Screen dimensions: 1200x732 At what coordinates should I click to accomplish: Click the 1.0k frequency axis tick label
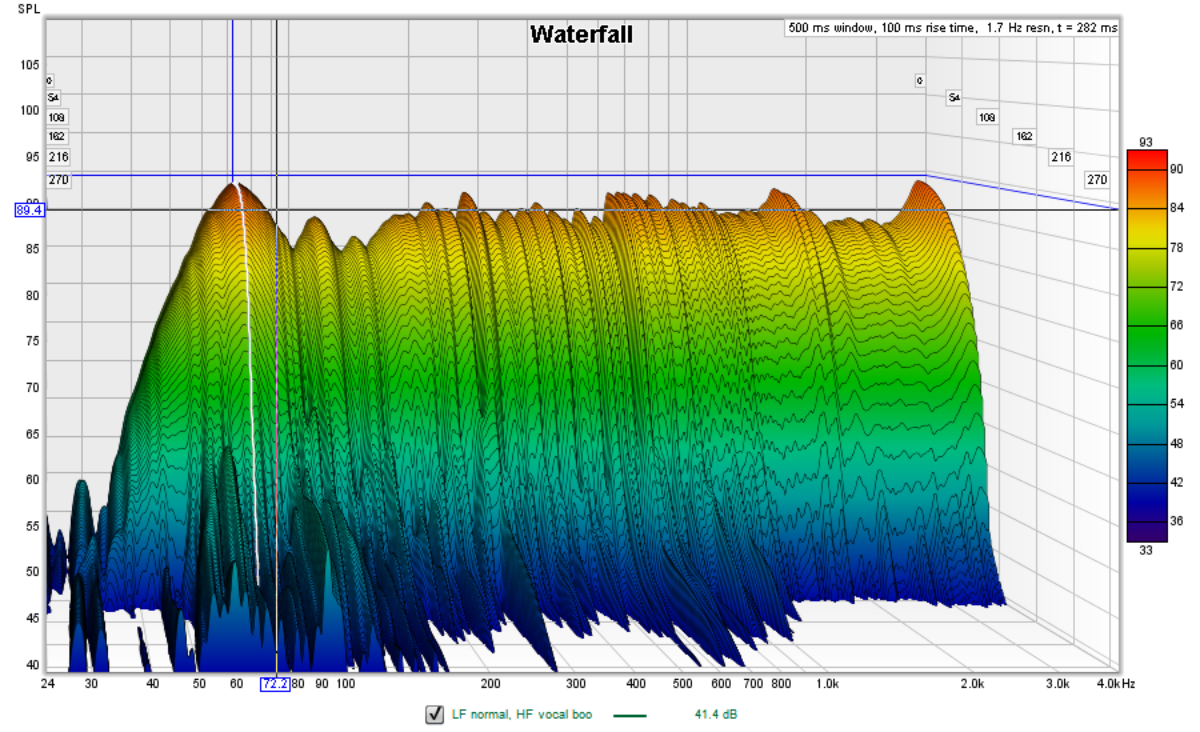(x=828, y=684)
